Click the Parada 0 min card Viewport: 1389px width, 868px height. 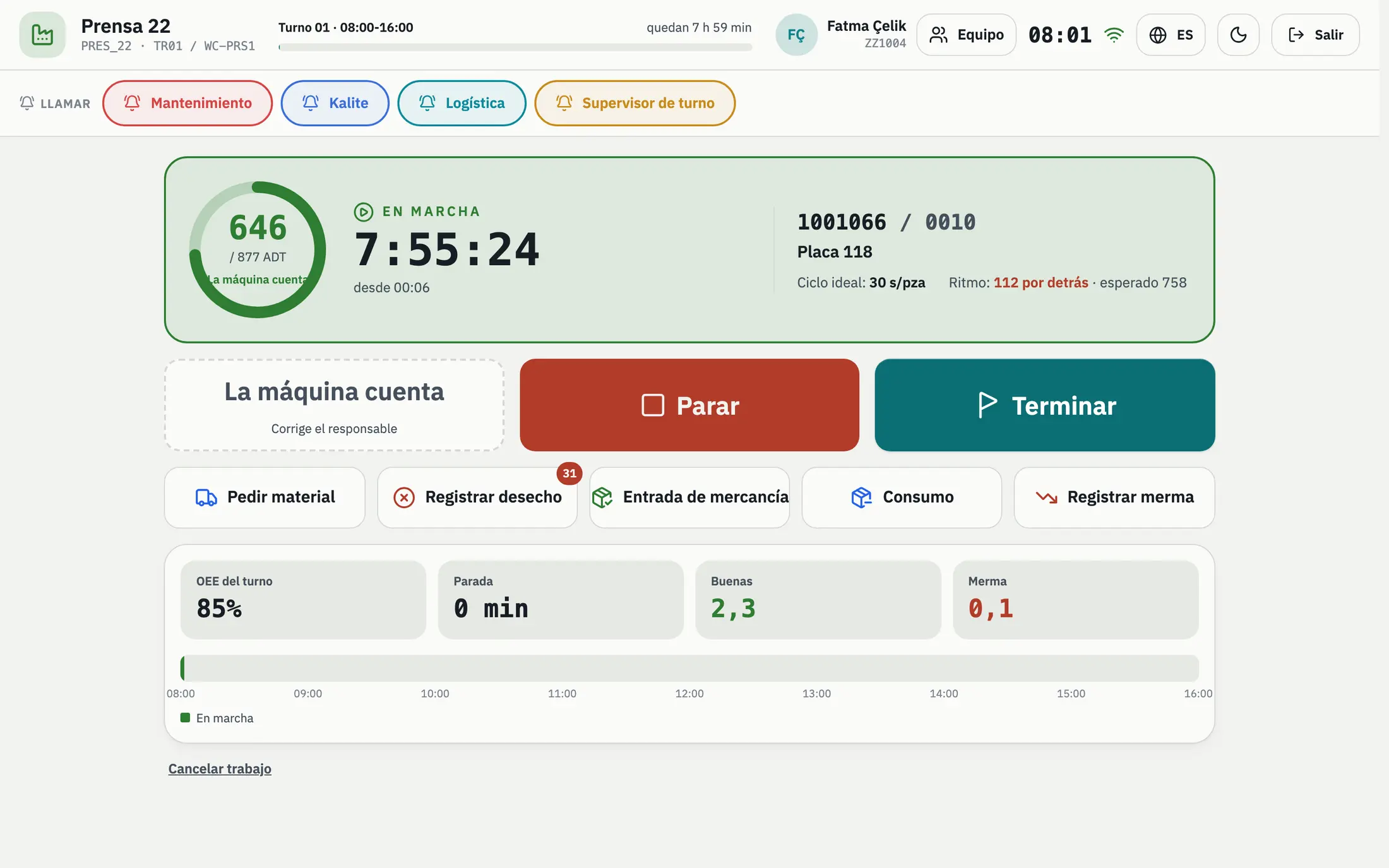click(561, 600)
